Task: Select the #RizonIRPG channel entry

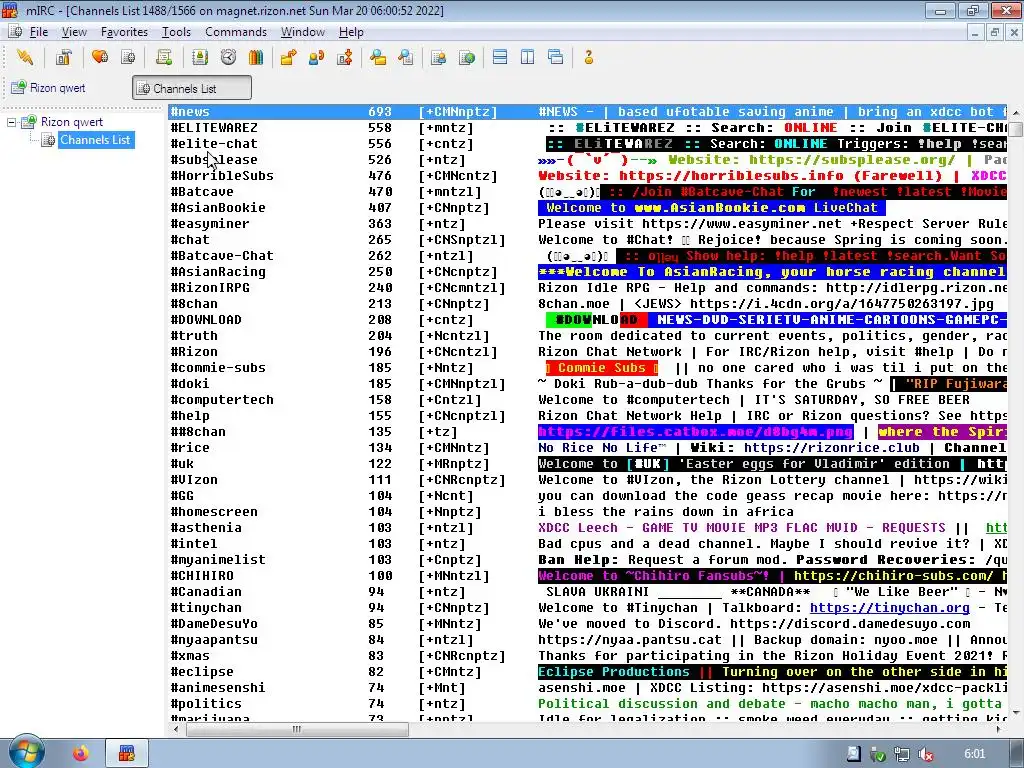Action: pos(588,288)
